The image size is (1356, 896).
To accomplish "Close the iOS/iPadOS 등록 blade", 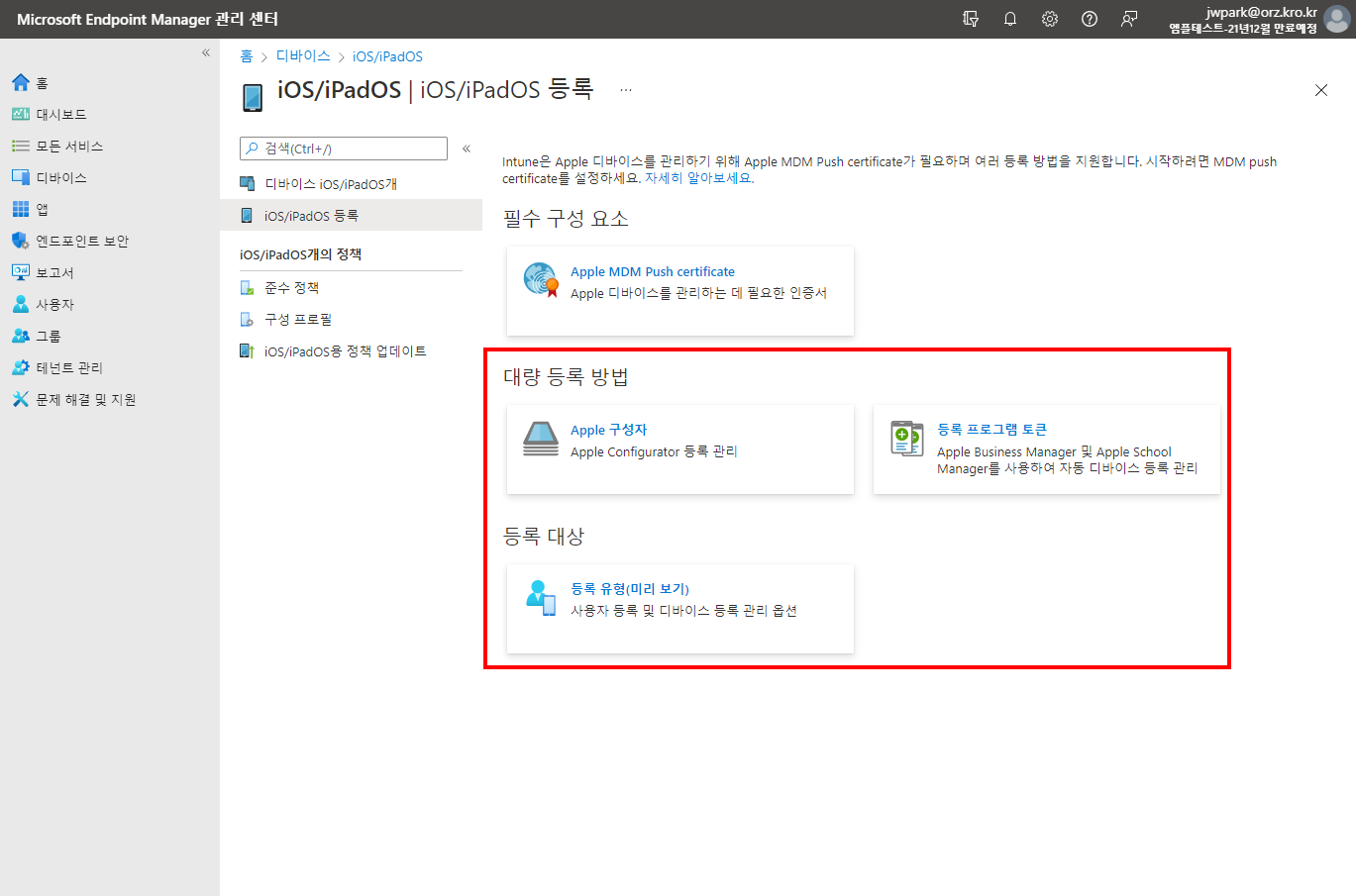I will click(x=1321, y=90).
